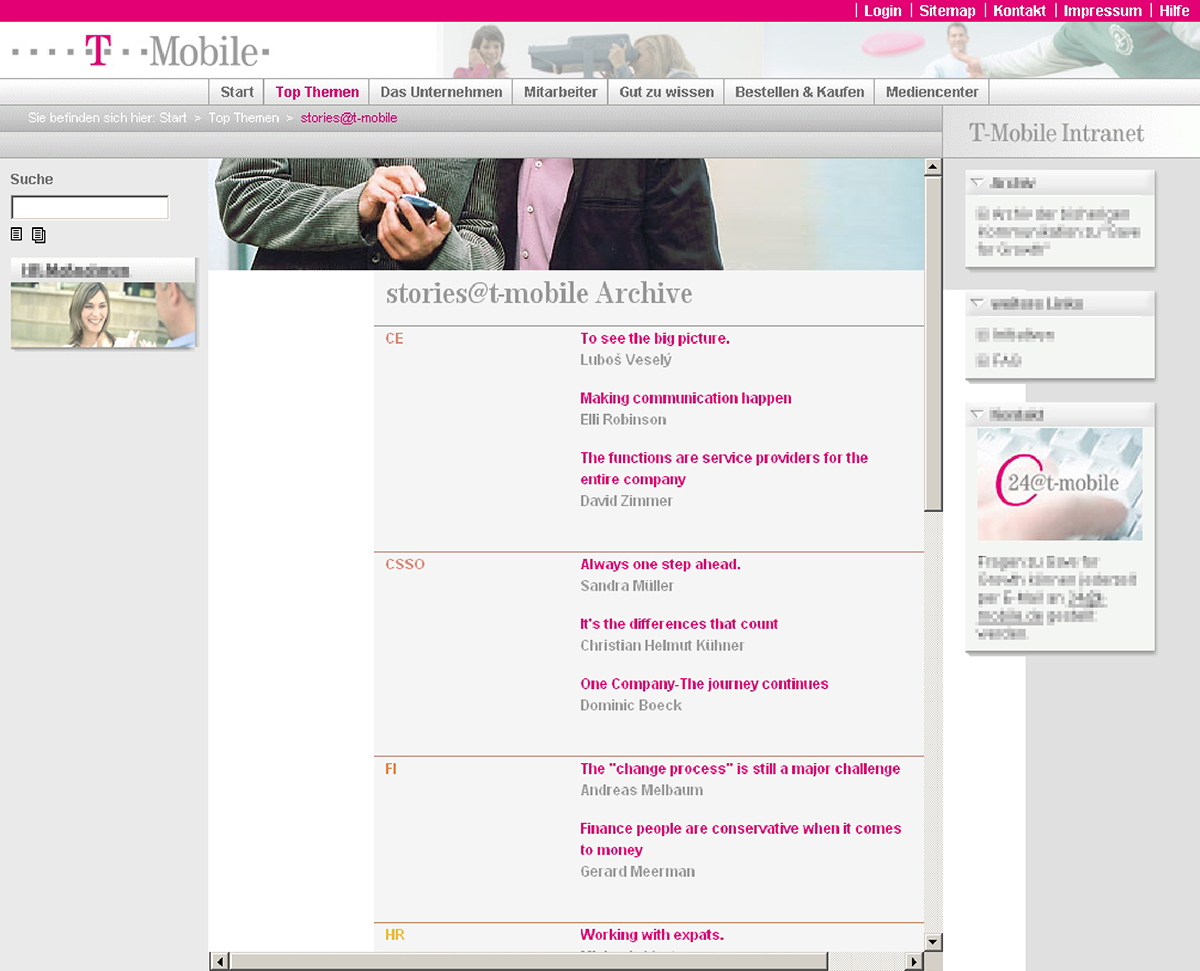The width and height of the screenshot is (1200, 971).
Task: Click the Sitemap link in top bar
Action: pyautogui.click(x=947, y=11)
